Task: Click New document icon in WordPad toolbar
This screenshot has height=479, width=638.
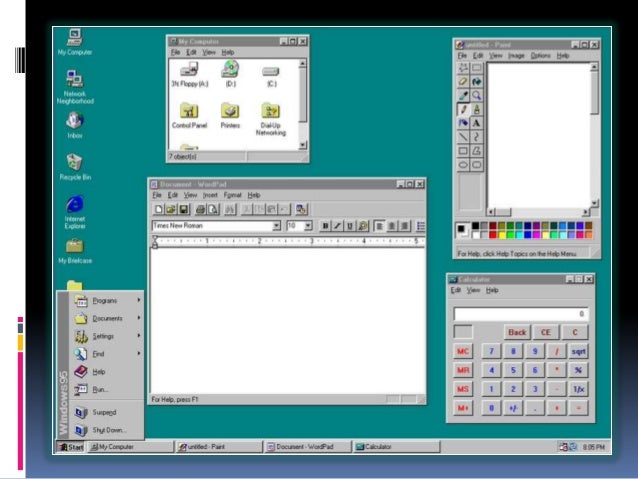Action: click(158, 209)
